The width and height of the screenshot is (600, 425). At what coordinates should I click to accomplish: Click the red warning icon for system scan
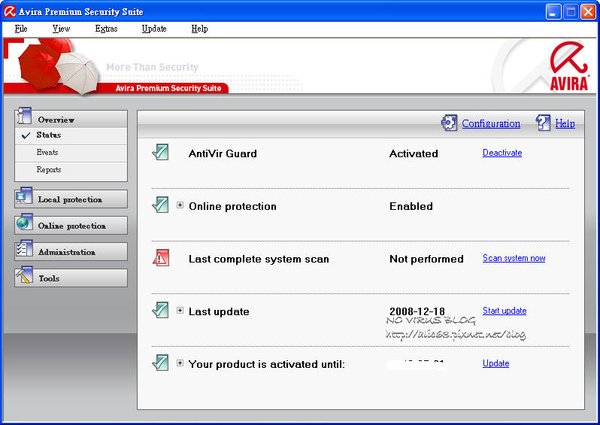161,258
